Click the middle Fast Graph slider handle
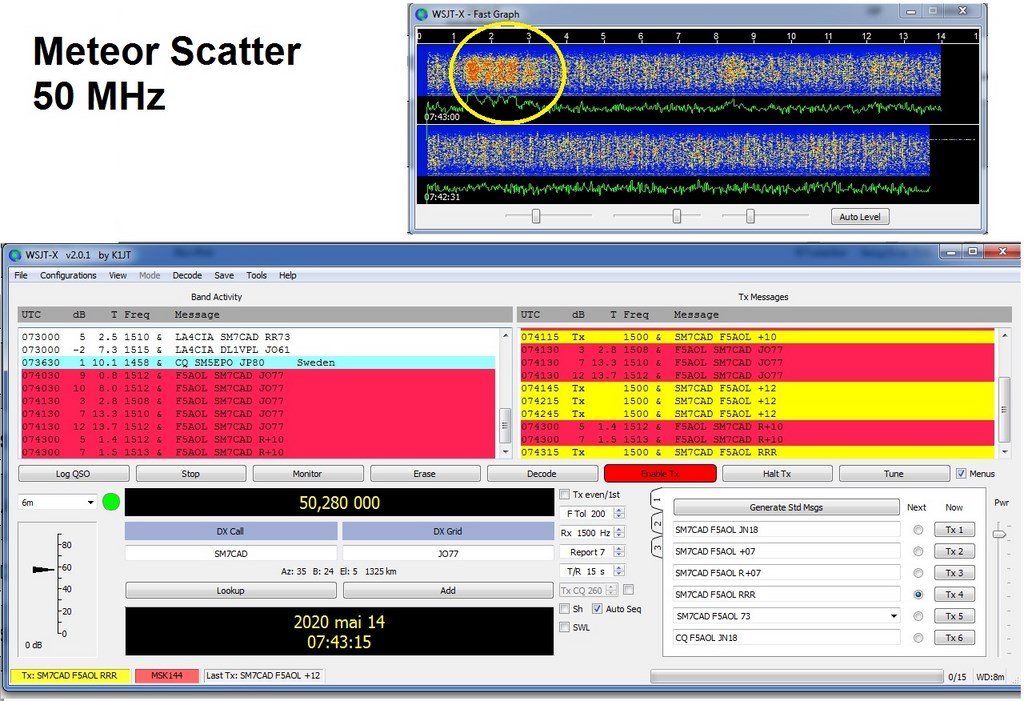 coord(677,216)
